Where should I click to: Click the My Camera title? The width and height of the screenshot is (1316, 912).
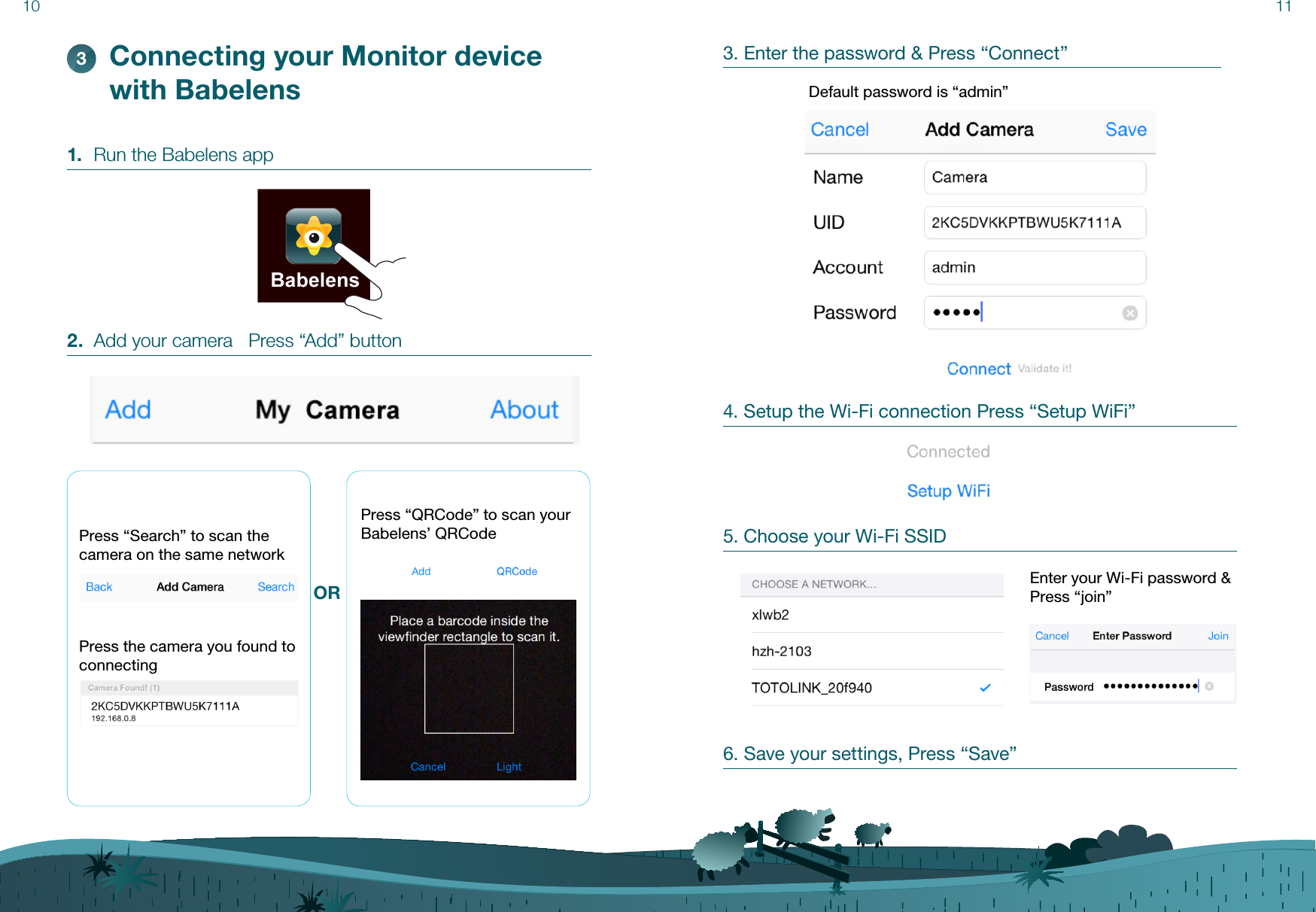pos(327,410)
